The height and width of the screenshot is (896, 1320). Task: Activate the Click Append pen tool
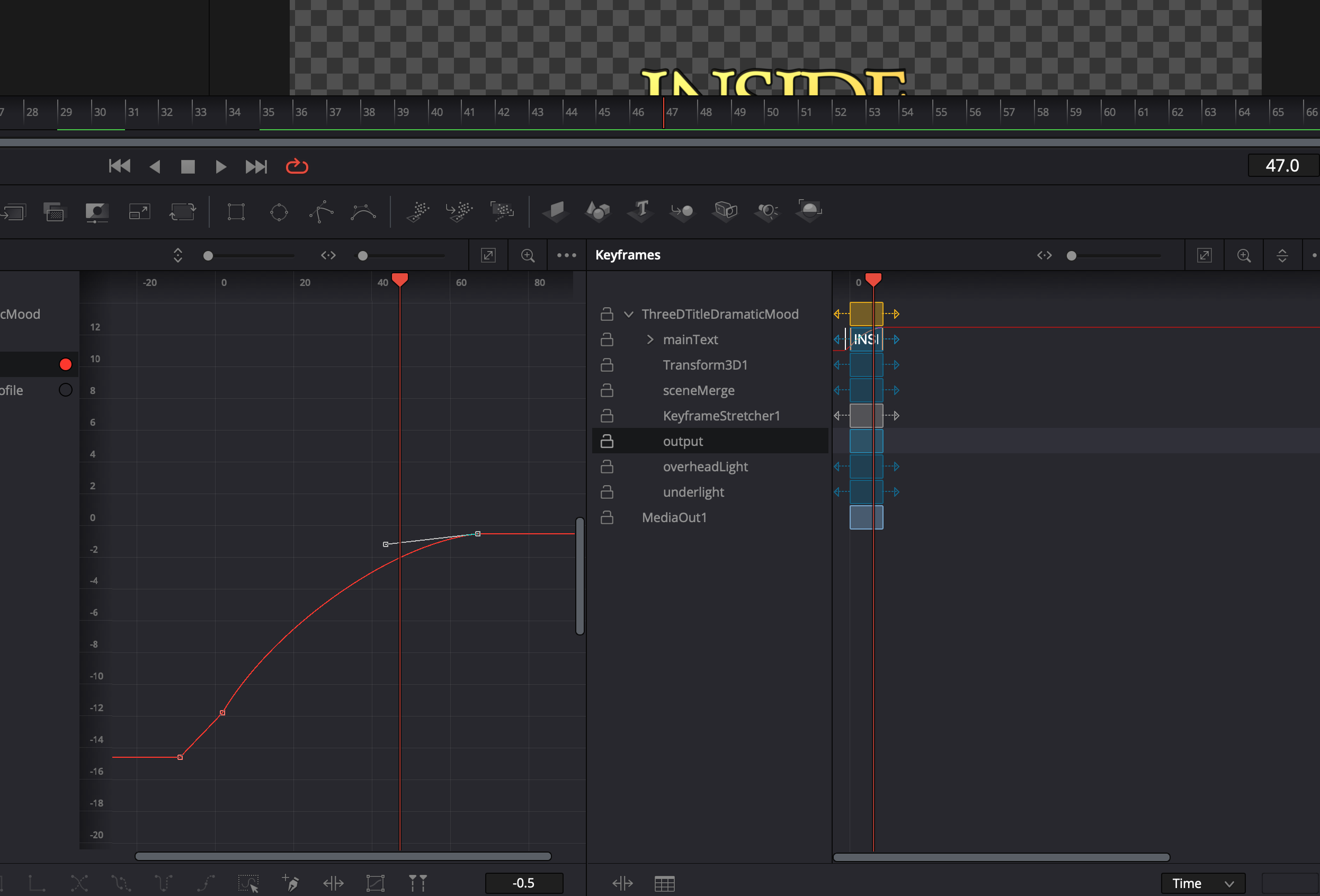(x=290, y=883)
